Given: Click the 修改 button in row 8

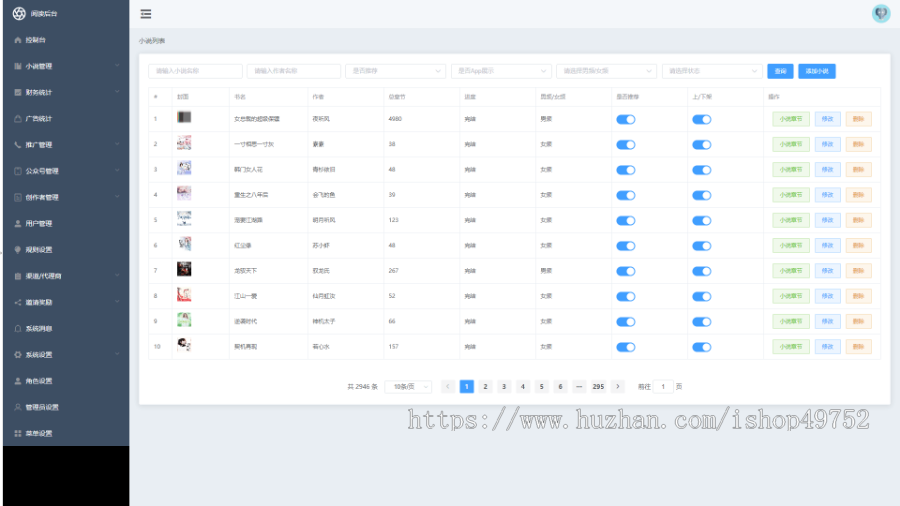Looking at the screenshot, I should coord(827,296).
